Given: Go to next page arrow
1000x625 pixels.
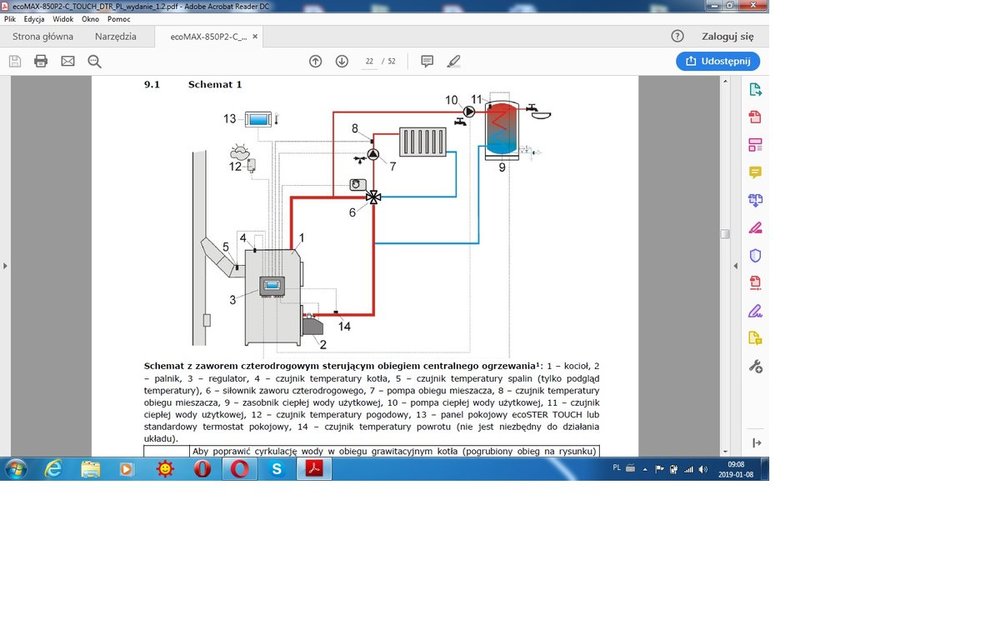Looking at the screenshot, I should click(342, 61).
